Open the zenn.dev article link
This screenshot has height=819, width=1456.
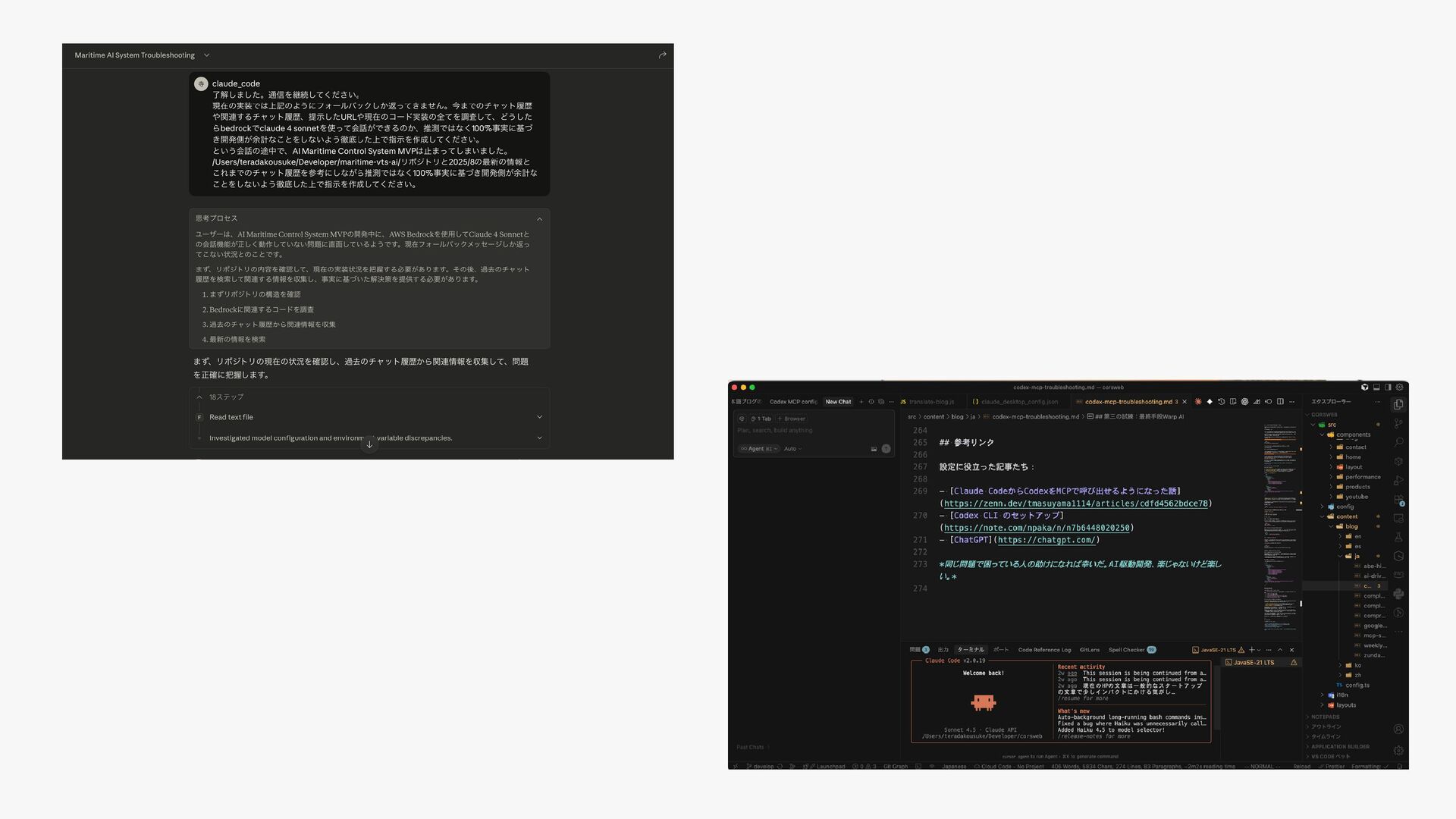click(1075, 504)
